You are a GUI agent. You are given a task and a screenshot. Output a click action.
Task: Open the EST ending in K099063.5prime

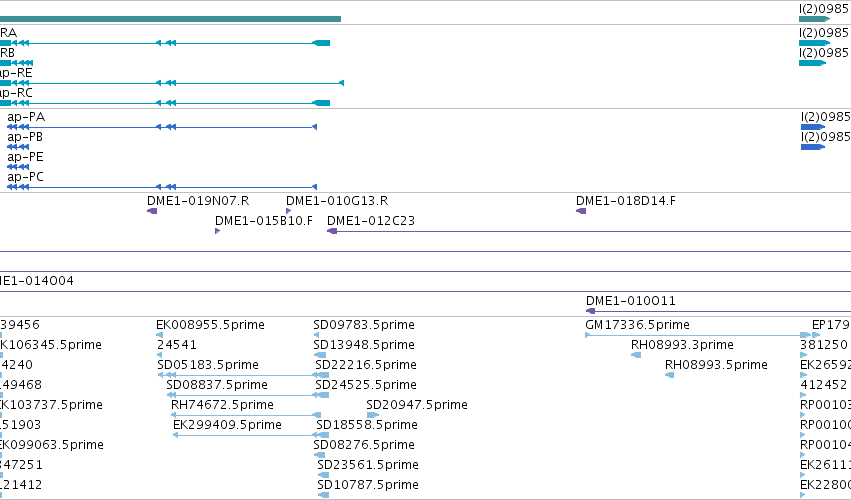[x=52, y=445]
